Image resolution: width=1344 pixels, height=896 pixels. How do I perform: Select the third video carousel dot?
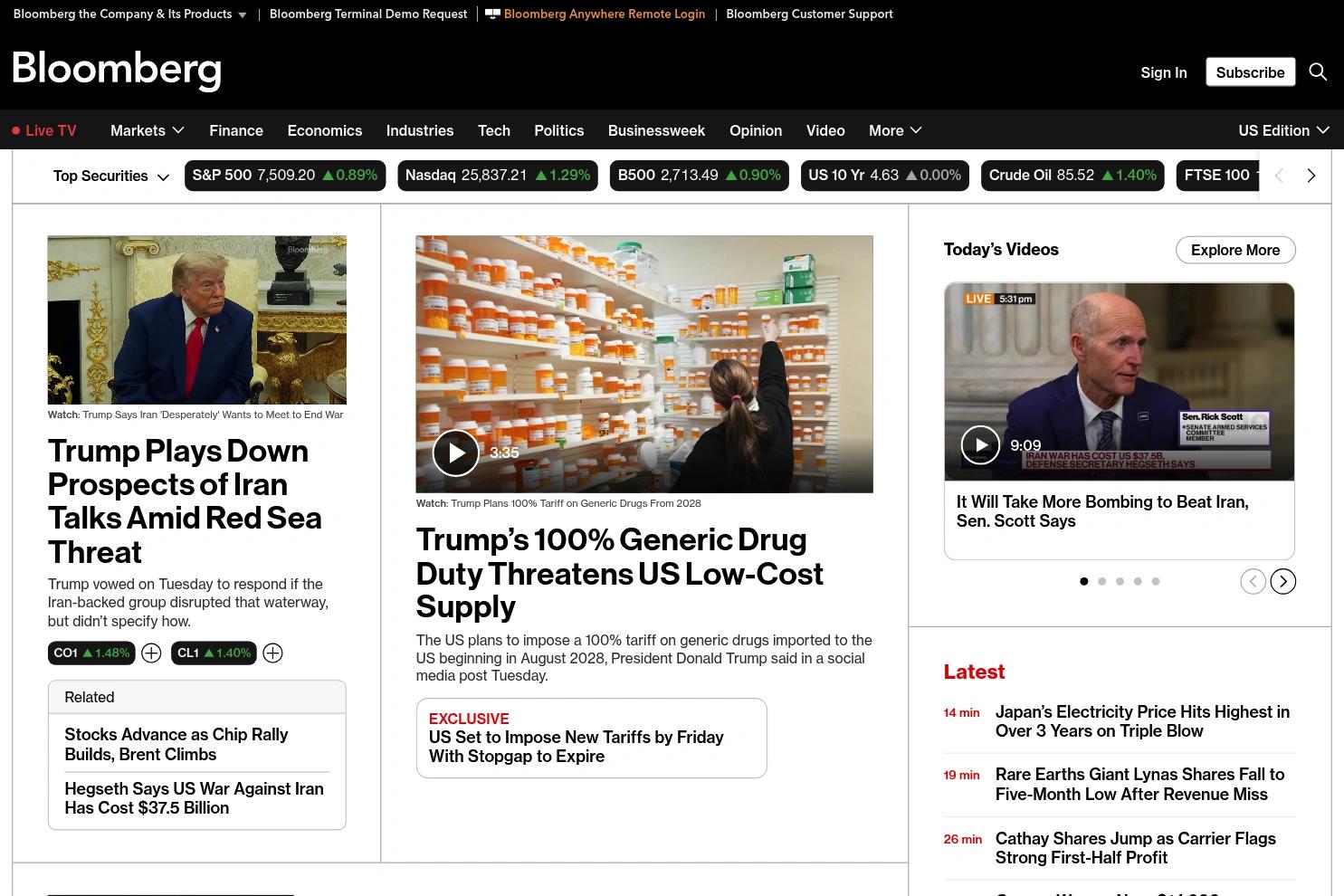(x=1120, y=581)
